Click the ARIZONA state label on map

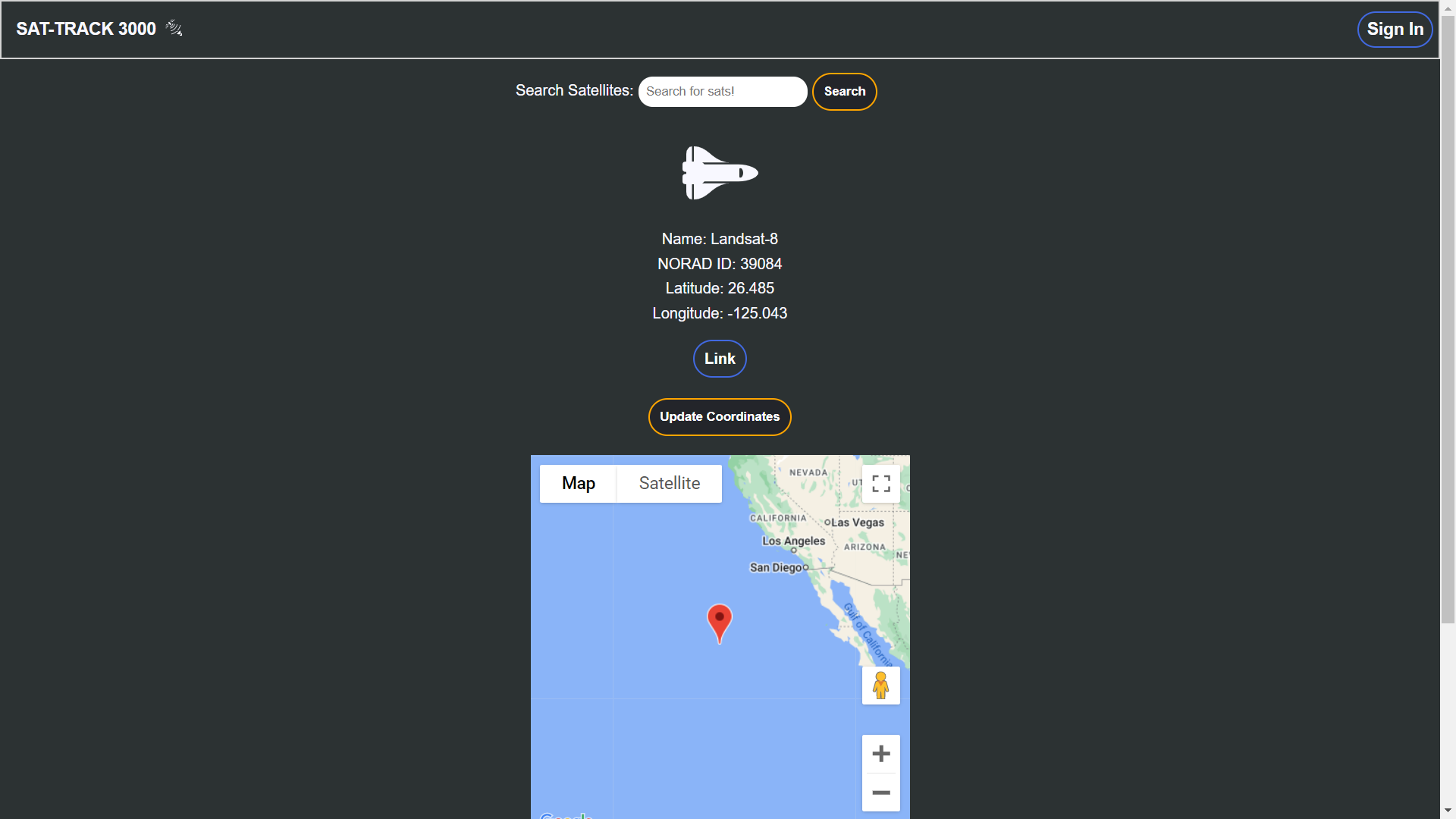(x=864, y=547)
